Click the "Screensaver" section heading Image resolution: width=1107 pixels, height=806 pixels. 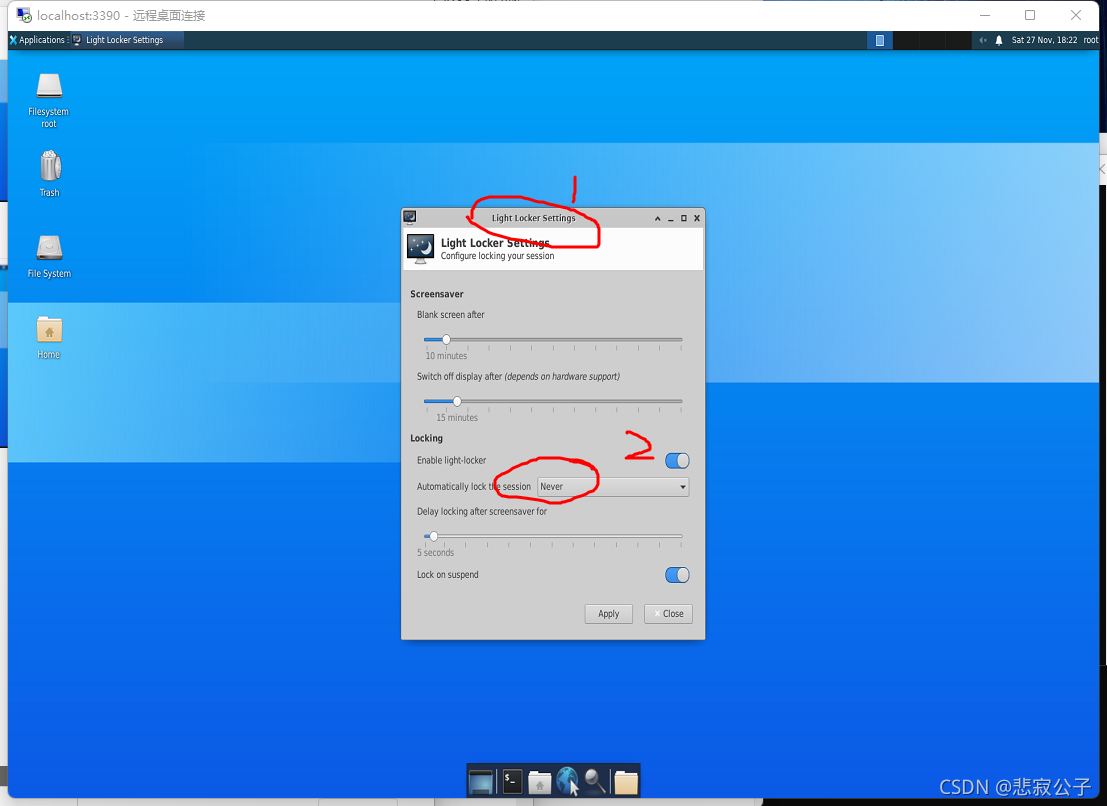(436, 294)
